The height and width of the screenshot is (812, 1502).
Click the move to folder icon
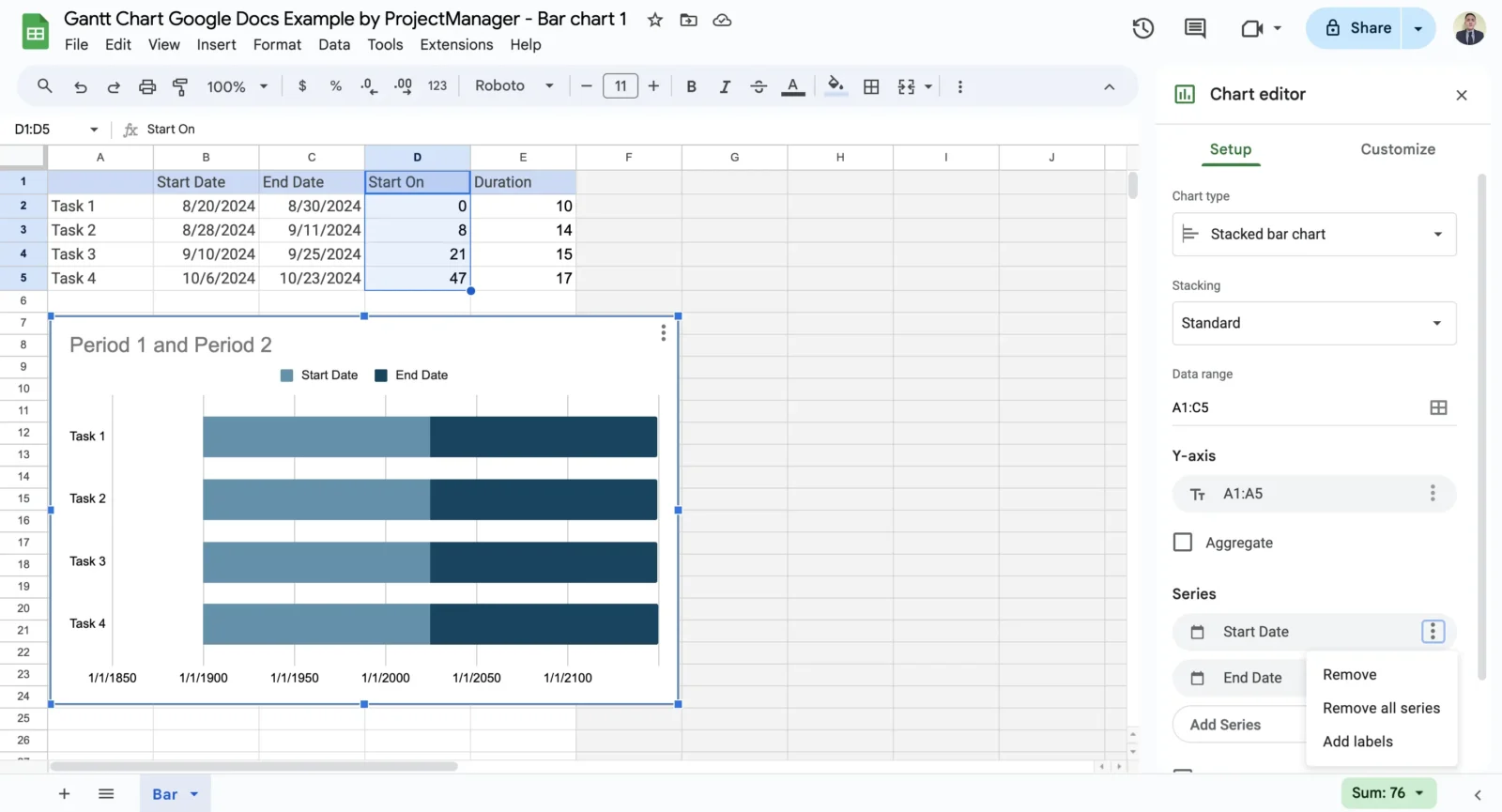pyautogui.click(x=688, y=20)
